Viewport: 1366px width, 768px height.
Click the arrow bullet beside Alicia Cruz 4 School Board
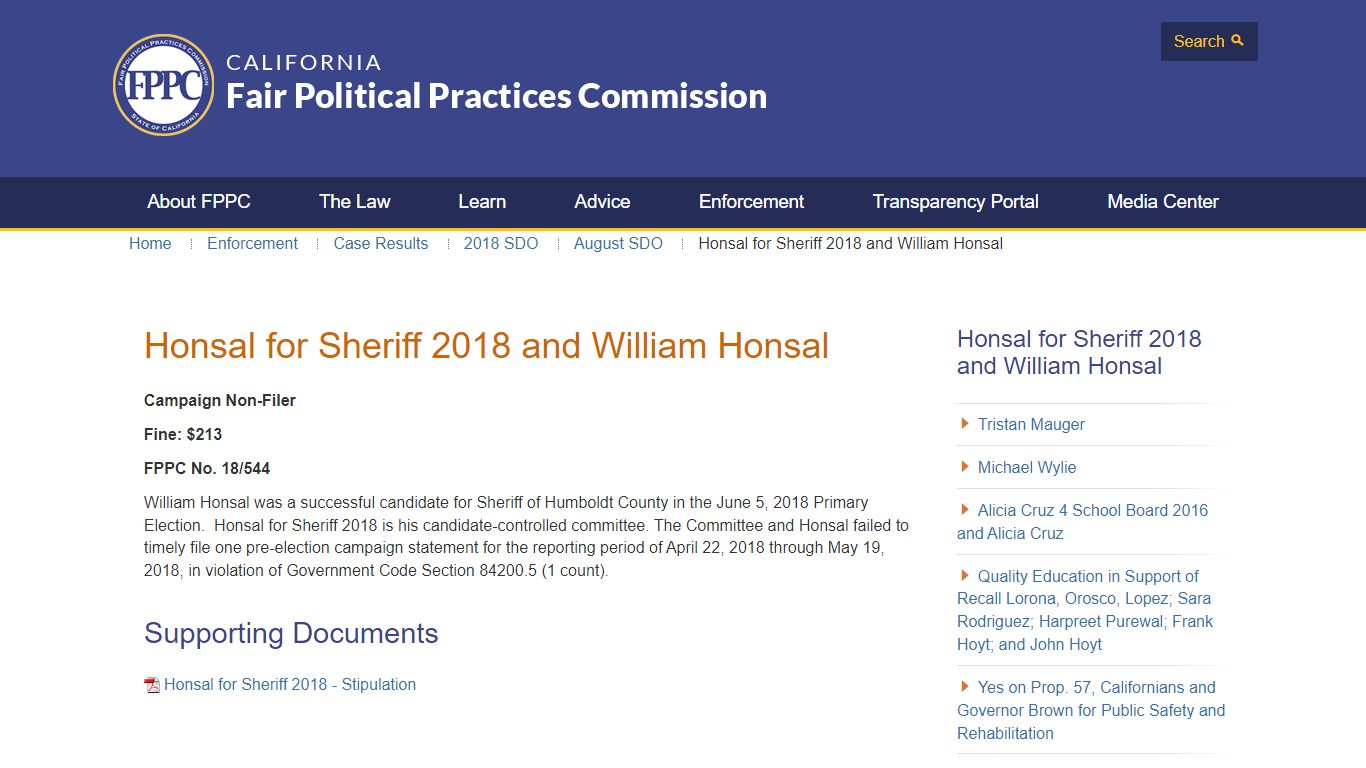[965, 510]
